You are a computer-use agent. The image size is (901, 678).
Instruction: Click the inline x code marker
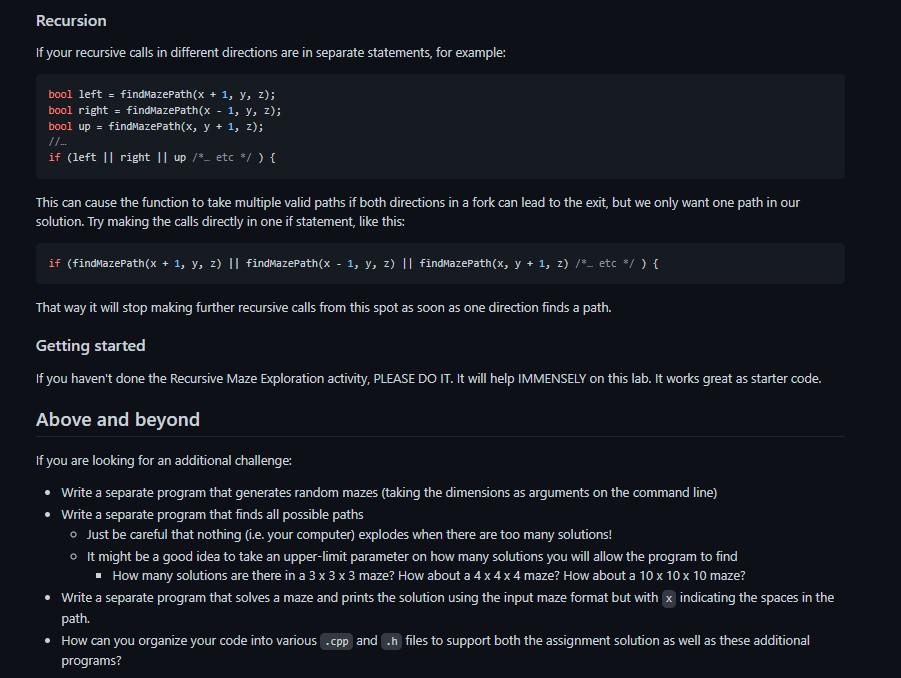click(x=668, y=599)
